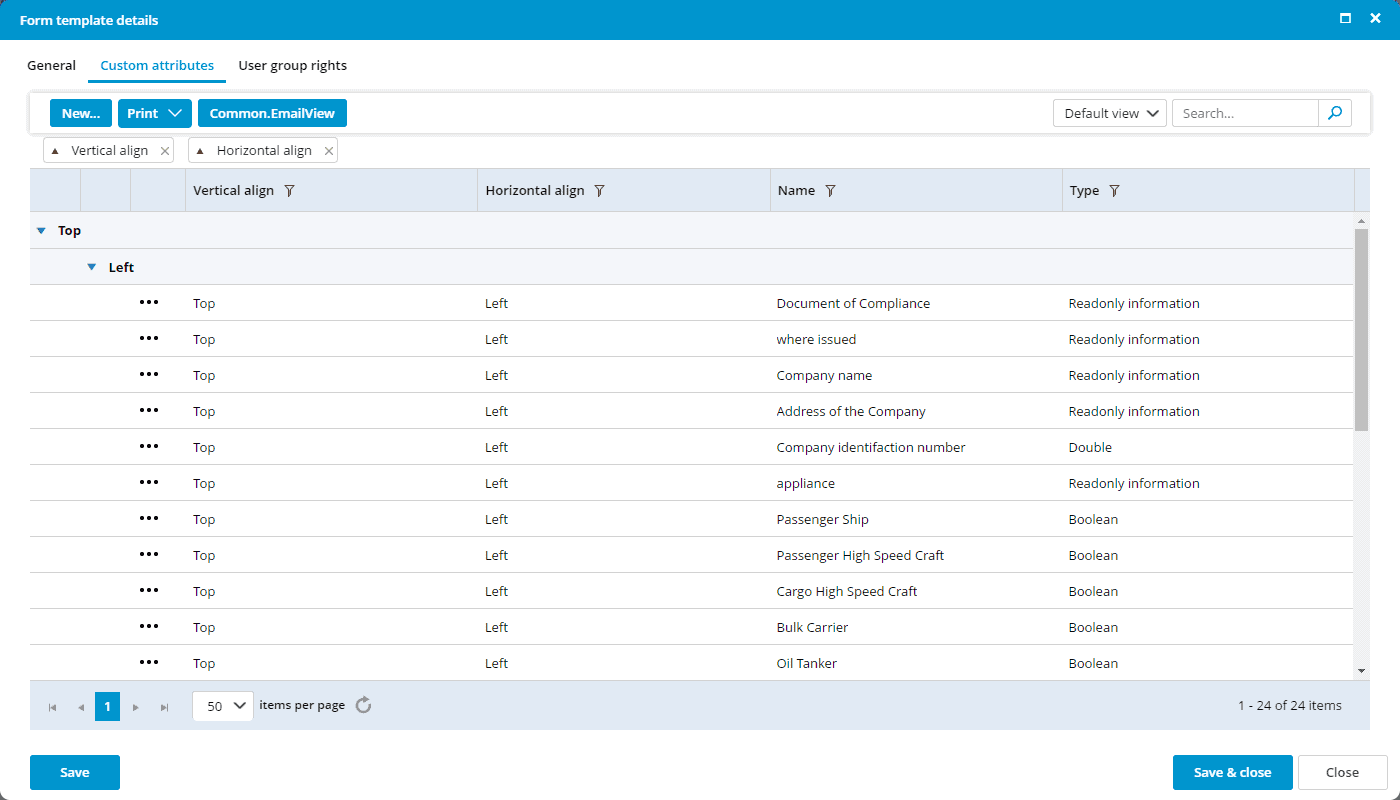Switch to User group rights tab
1400x800 pixels.
click(292, 66)
